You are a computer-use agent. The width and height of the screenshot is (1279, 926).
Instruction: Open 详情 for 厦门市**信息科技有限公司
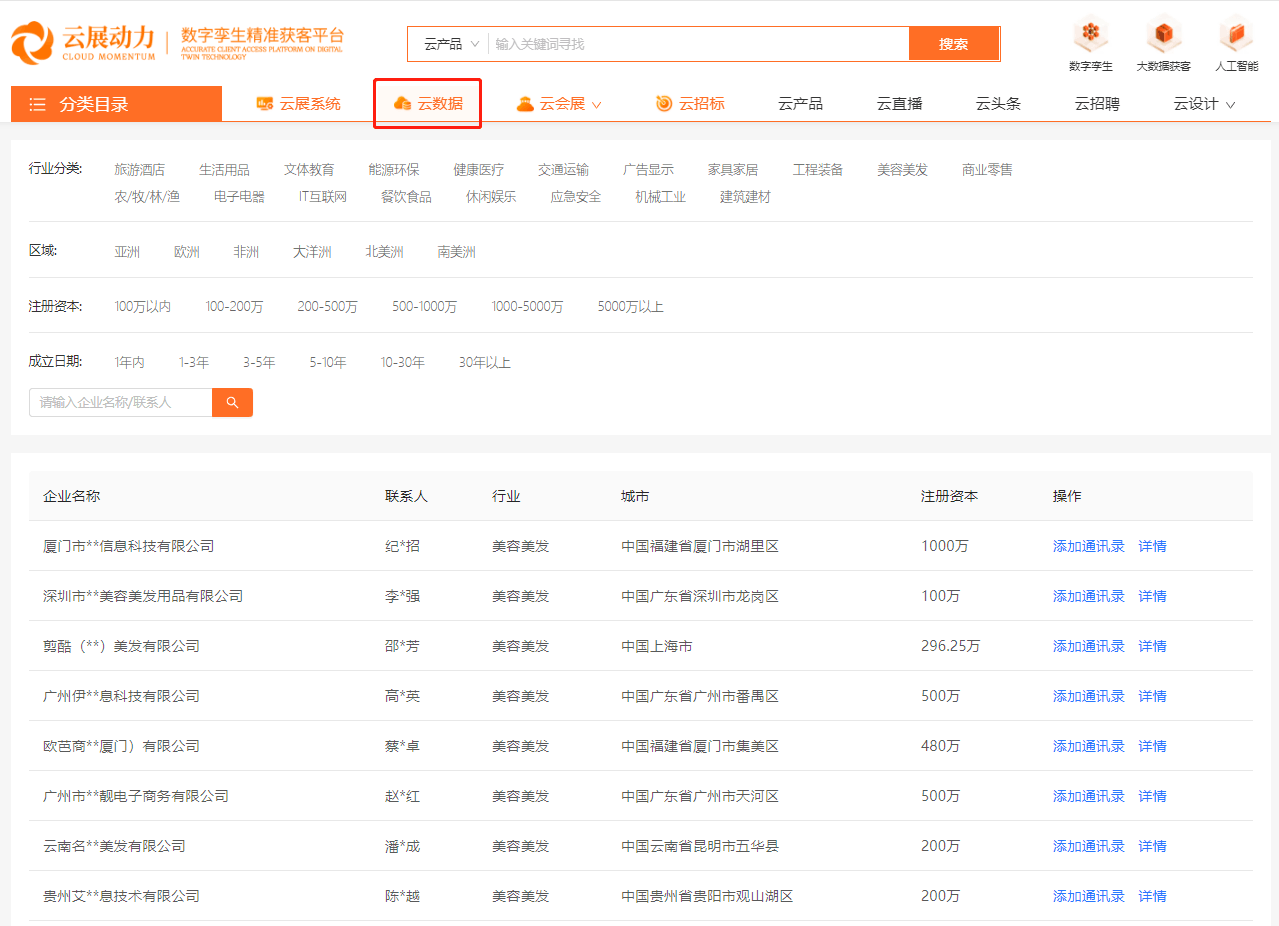click(1151, 546)
